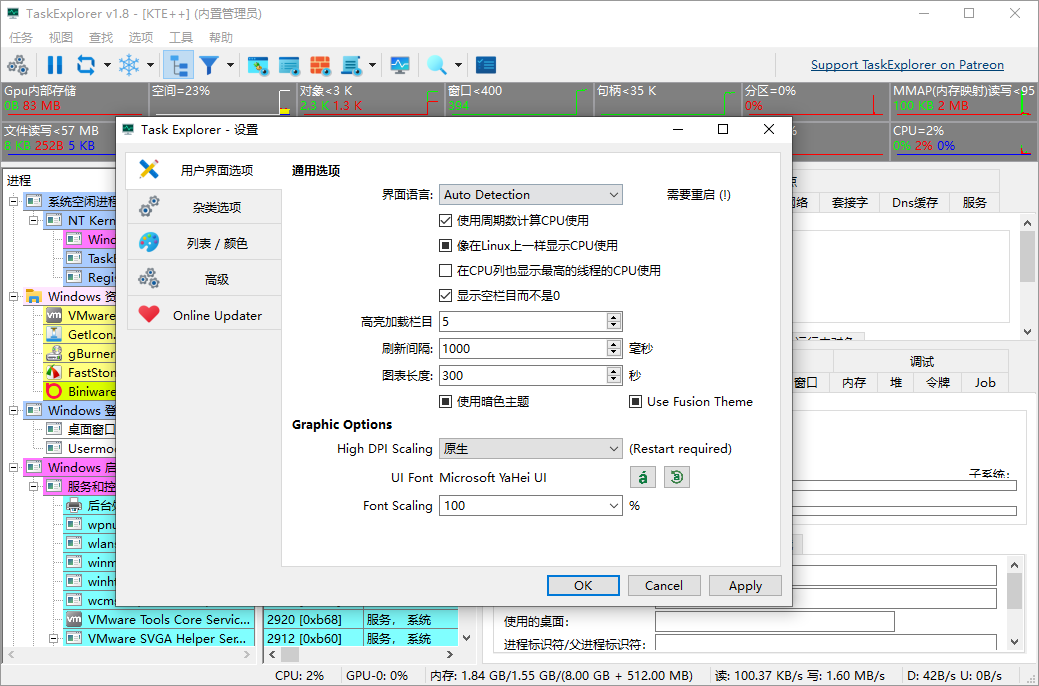Increase 高亮加载栏目 value with up arrow
1039x686 pixels.
(614, 317)
